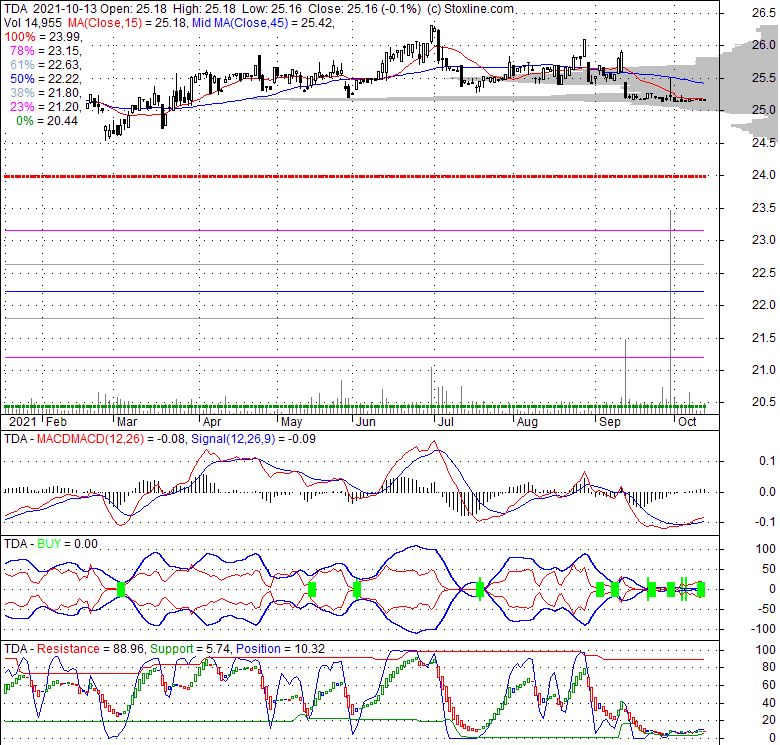The height and width of the screenshot is (745, 780).
Task: Click the Apr month axis label
Action: pos(212,422)
